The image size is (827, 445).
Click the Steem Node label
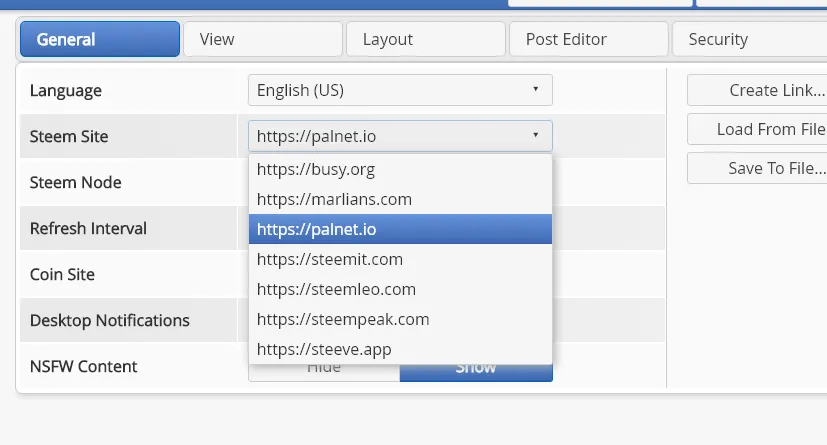(x=75, y=182)
